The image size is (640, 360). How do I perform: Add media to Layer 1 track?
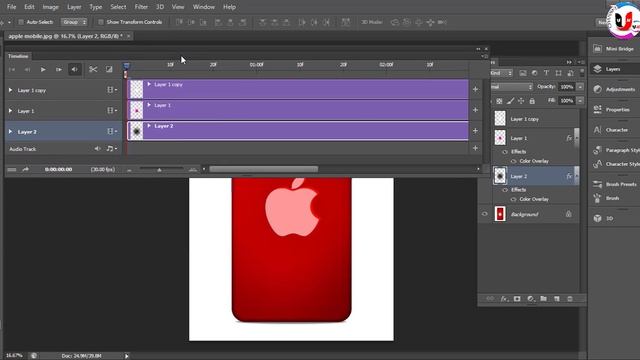[x=475, y=110]
